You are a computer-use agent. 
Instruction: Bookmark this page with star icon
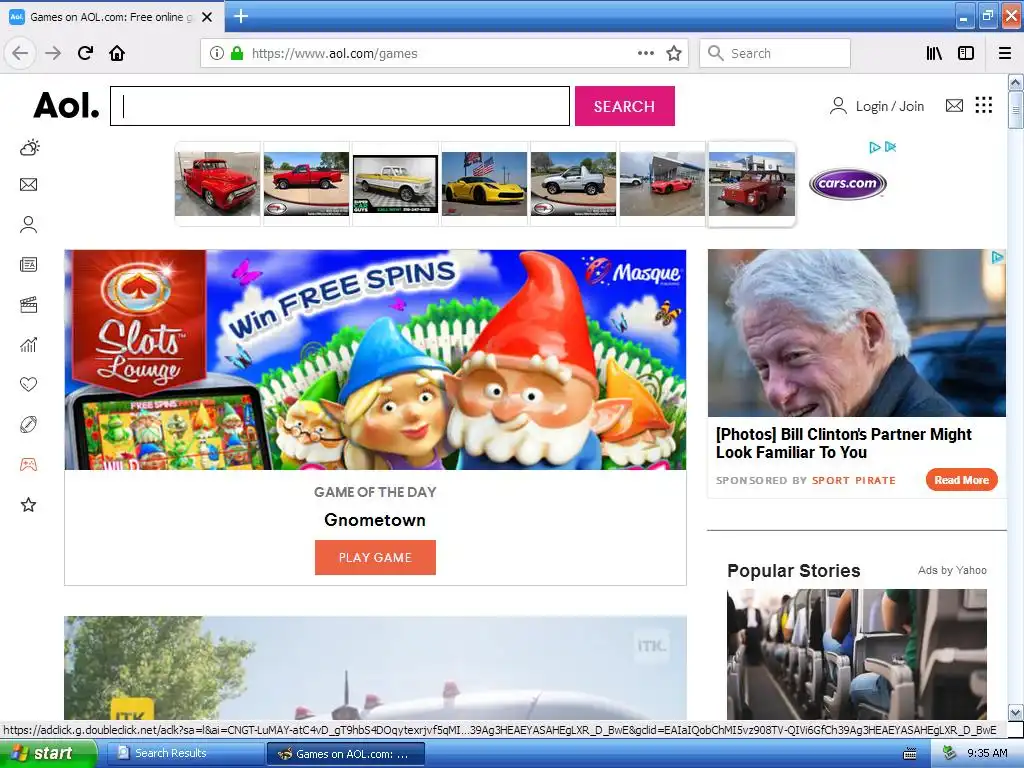tap(674, 53)
